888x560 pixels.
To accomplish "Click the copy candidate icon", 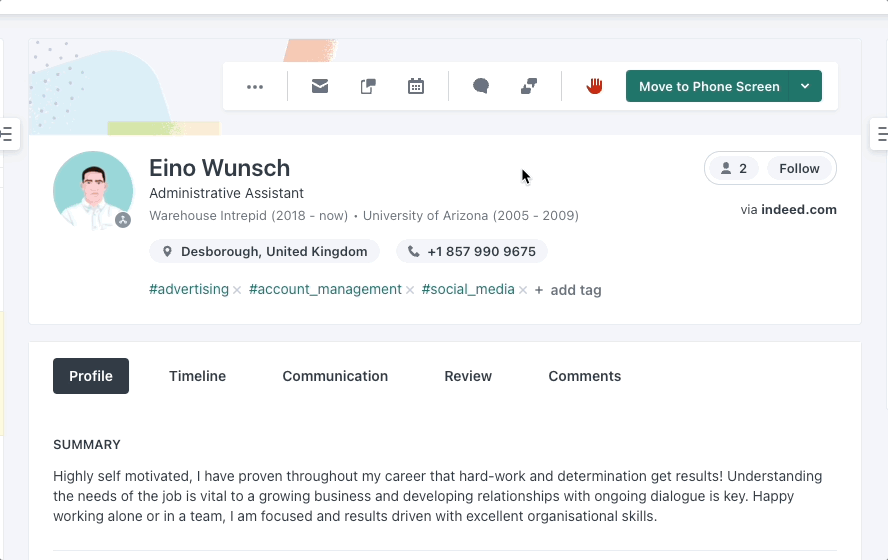I will (x=368, y=87).
